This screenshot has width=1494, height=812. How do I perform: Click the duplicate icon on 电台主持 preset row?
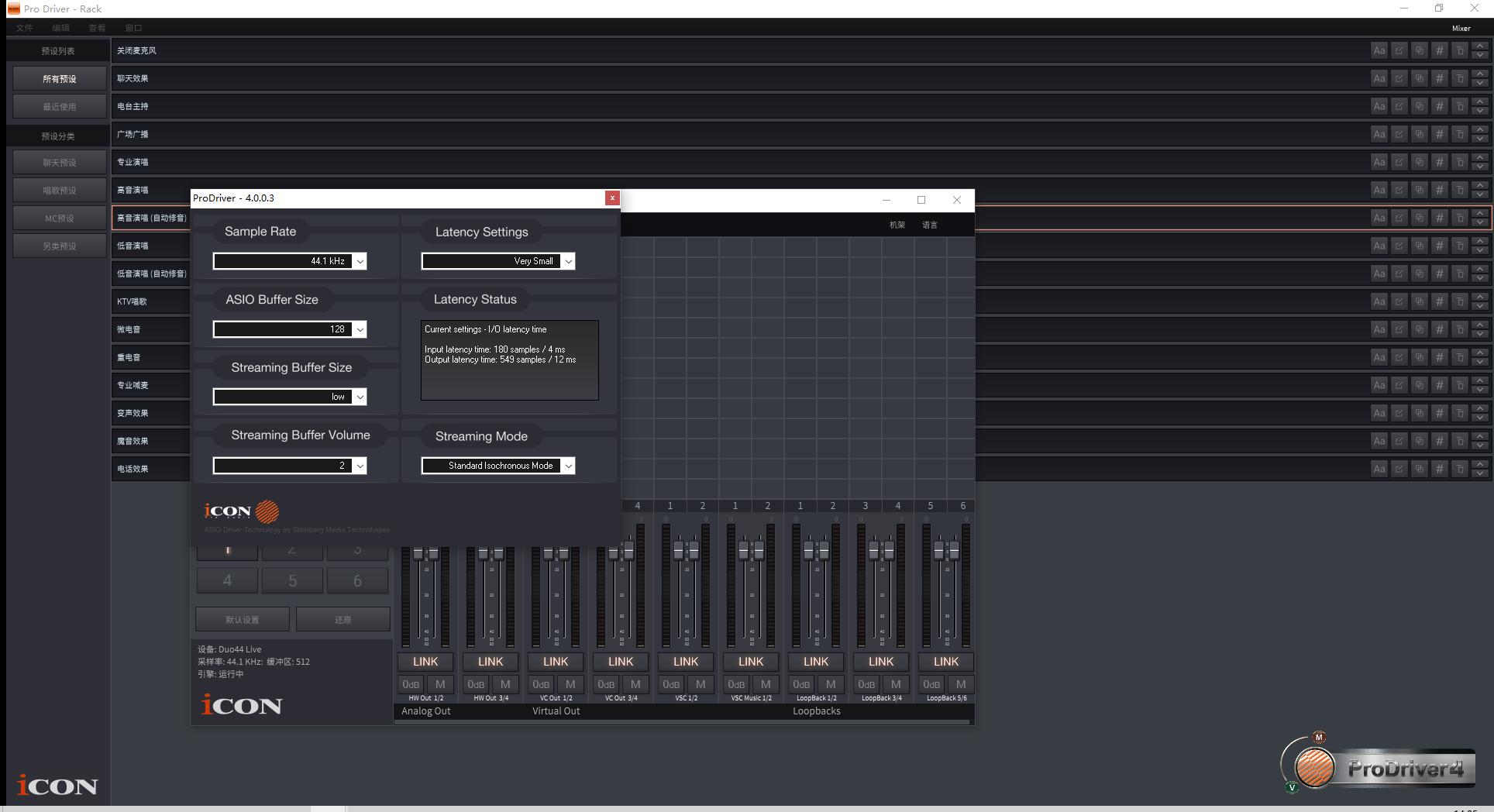pyautogui.click(x=1419, y=107)
